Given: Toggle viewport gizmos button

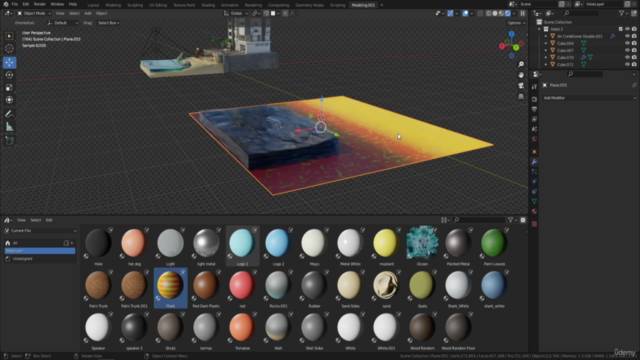Looking at the screenshot, I should click(x=450, y=13).
